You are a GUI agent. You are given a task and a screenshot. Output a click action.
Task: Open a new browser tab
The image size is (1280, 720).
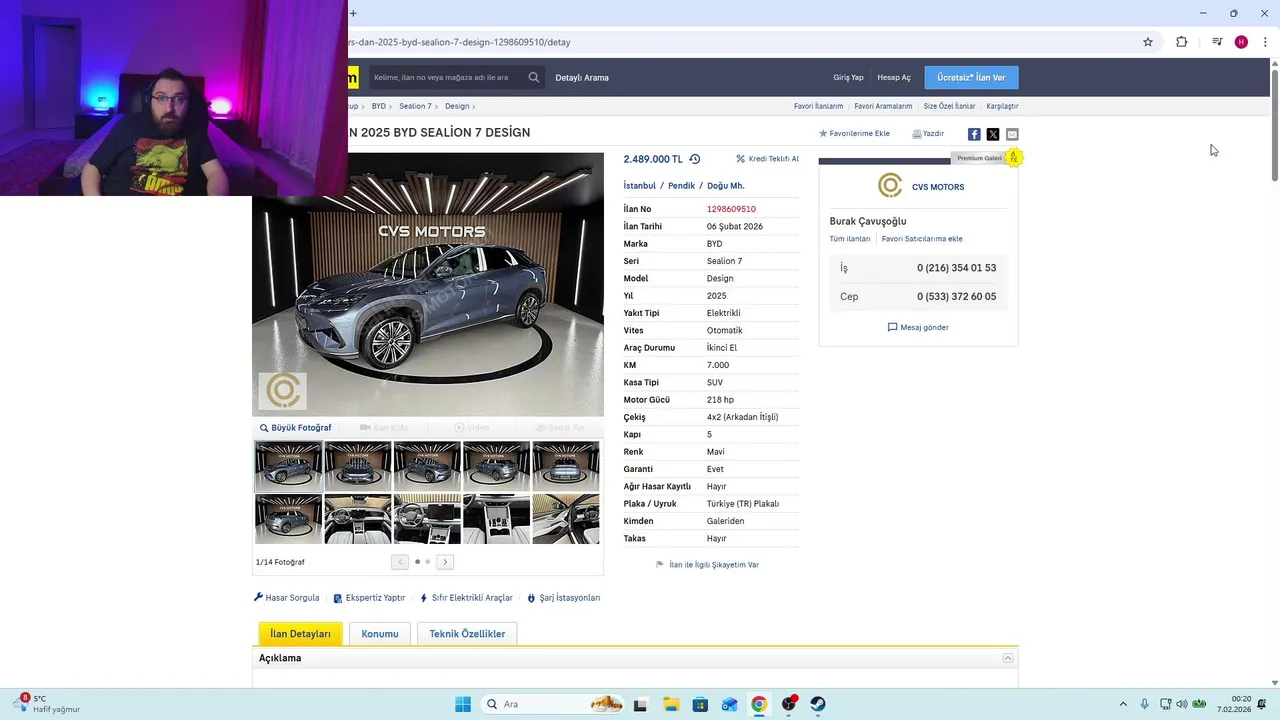pos(353,13)
